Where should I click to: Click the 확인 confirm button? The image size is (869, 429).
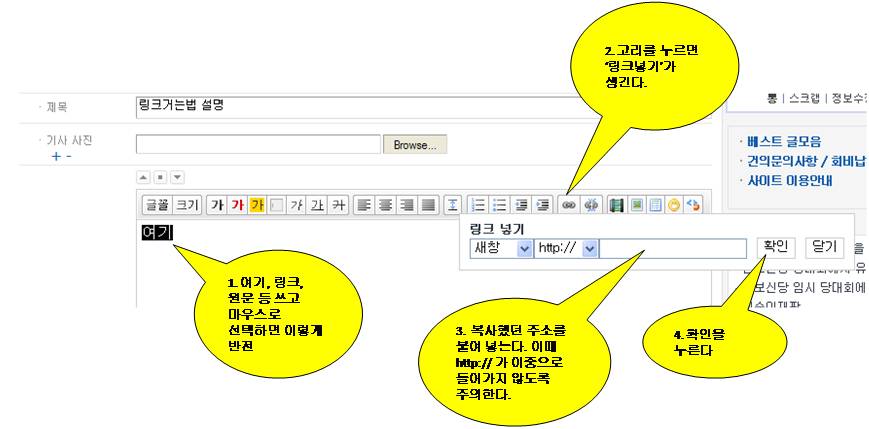775,247
